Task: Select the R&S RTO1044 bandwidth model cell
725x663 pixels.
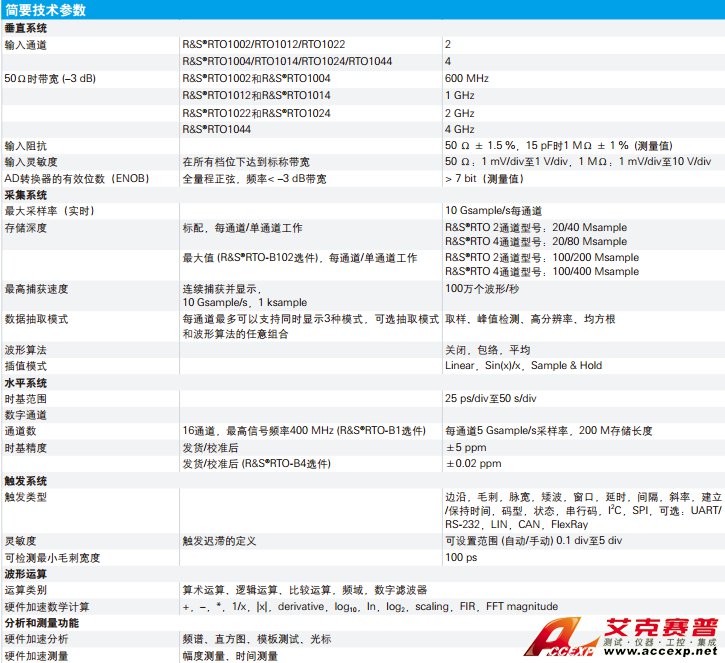Action: point(216,129)
